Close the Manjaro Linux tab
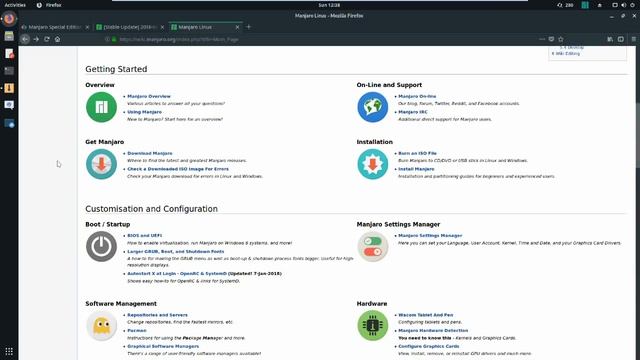Screen dimensions: 640x360 (x=237, y=27)
